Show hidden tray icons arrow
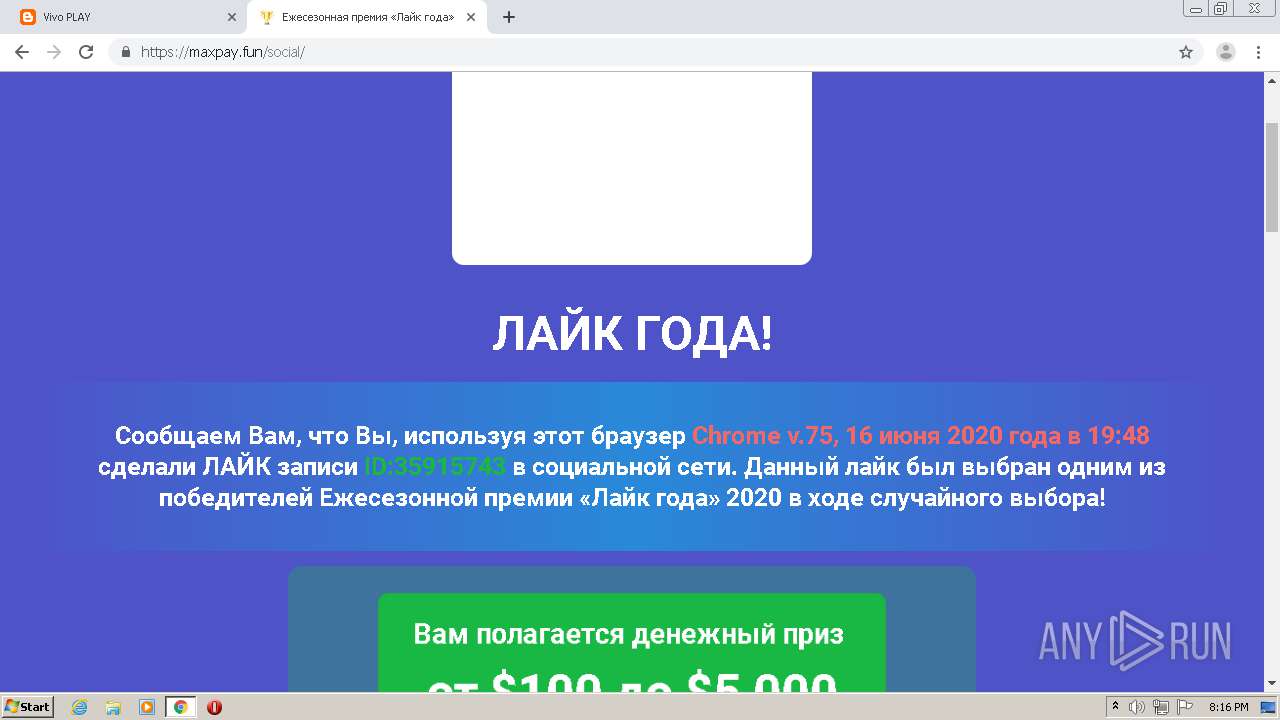Viewport: 1280px width, 720px height. (x=1116, y=707)
